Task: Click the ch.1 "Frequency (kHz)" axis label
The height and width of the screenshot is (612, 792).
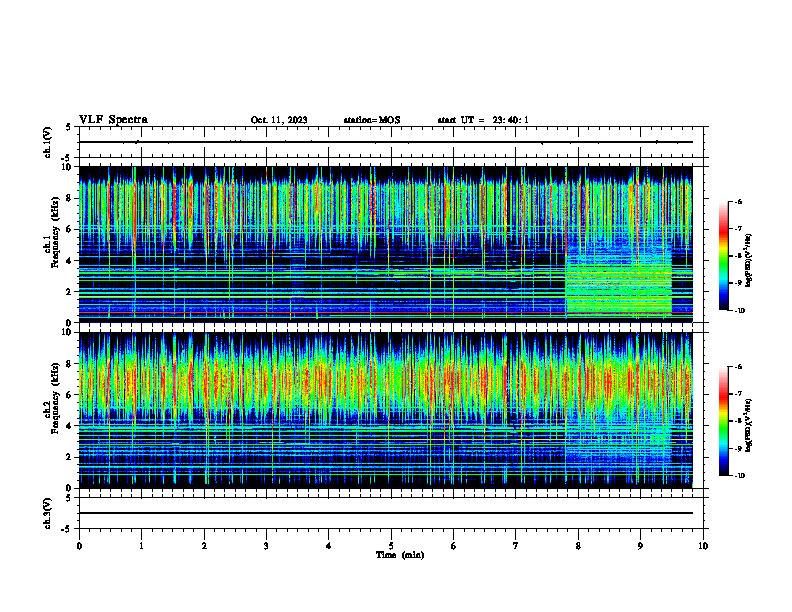Action: pos(54,230)
